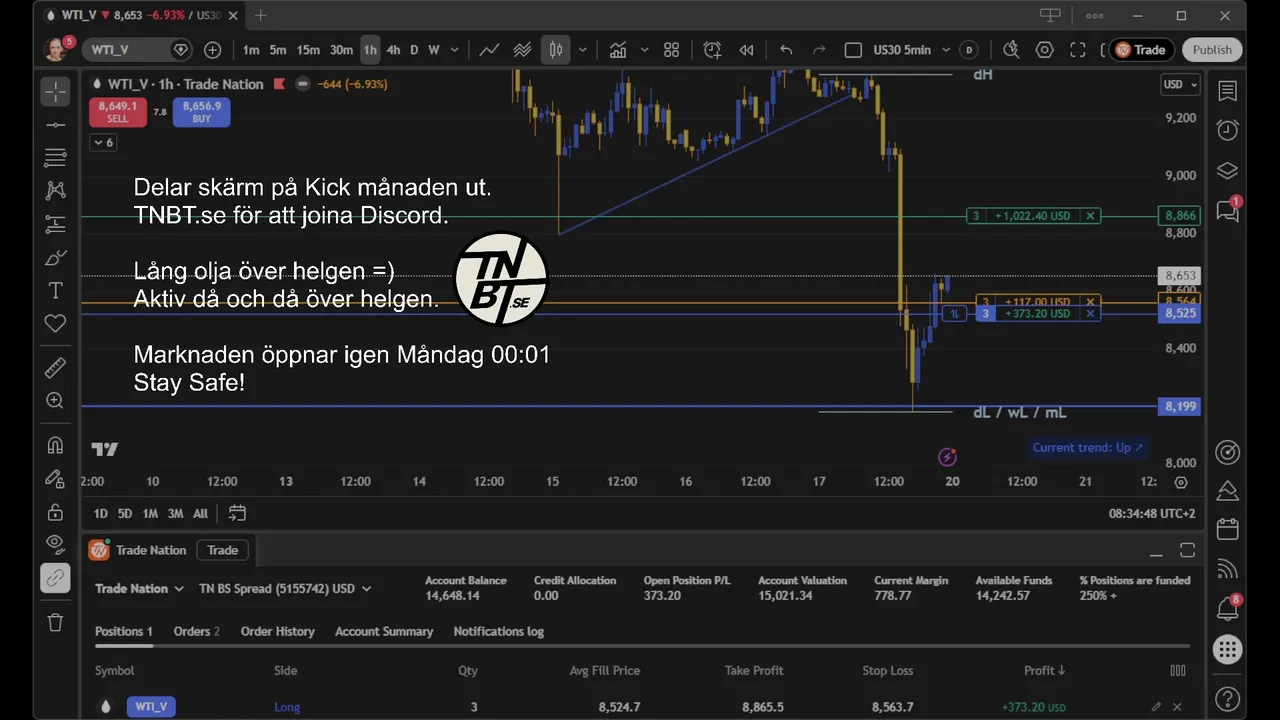Sort positions by the Profit column header

pyautogui.click(x=1044, y=671)
